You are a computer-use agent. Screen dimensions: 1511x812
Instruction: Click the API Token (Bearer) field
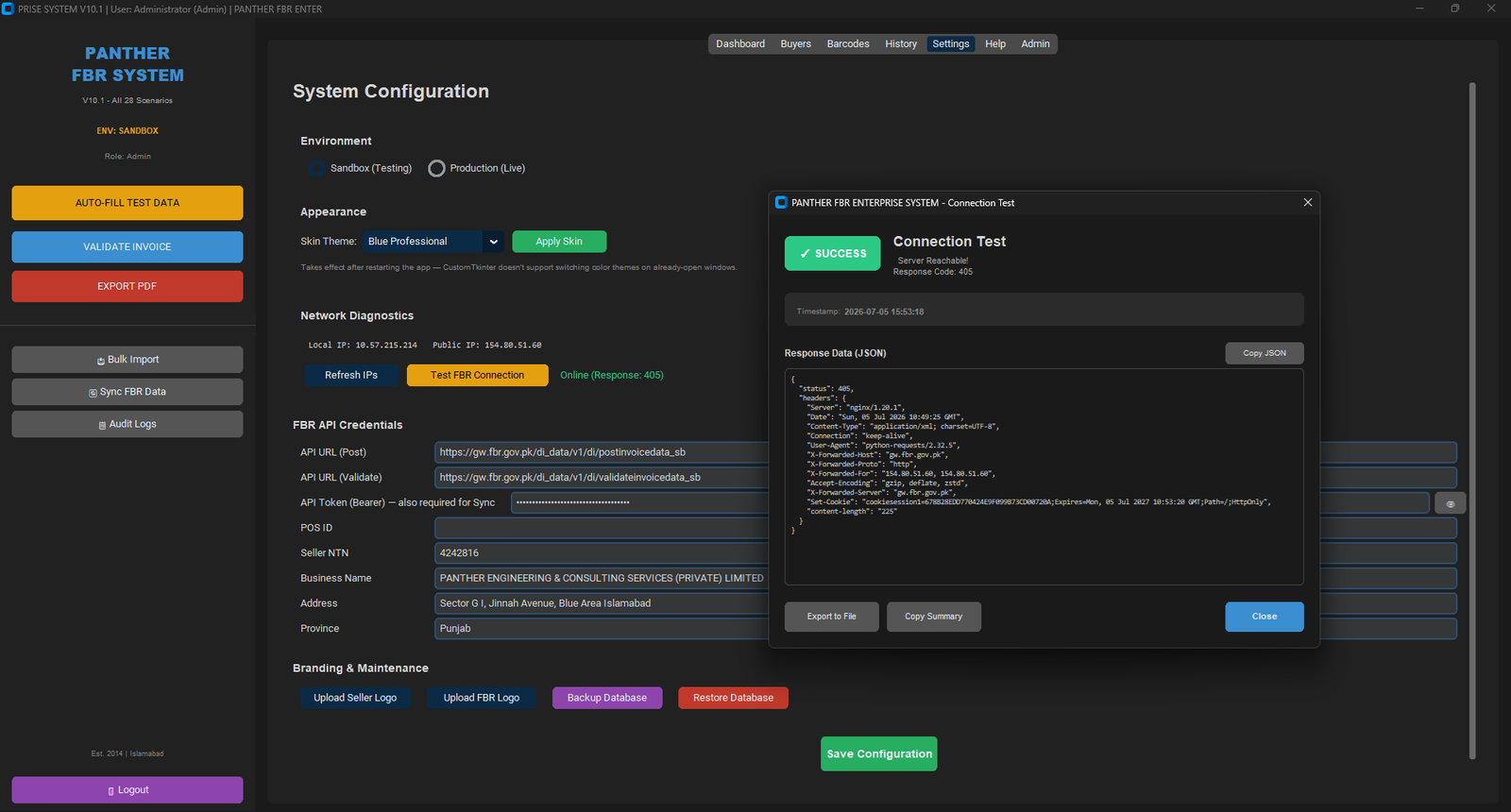(970, 503)
